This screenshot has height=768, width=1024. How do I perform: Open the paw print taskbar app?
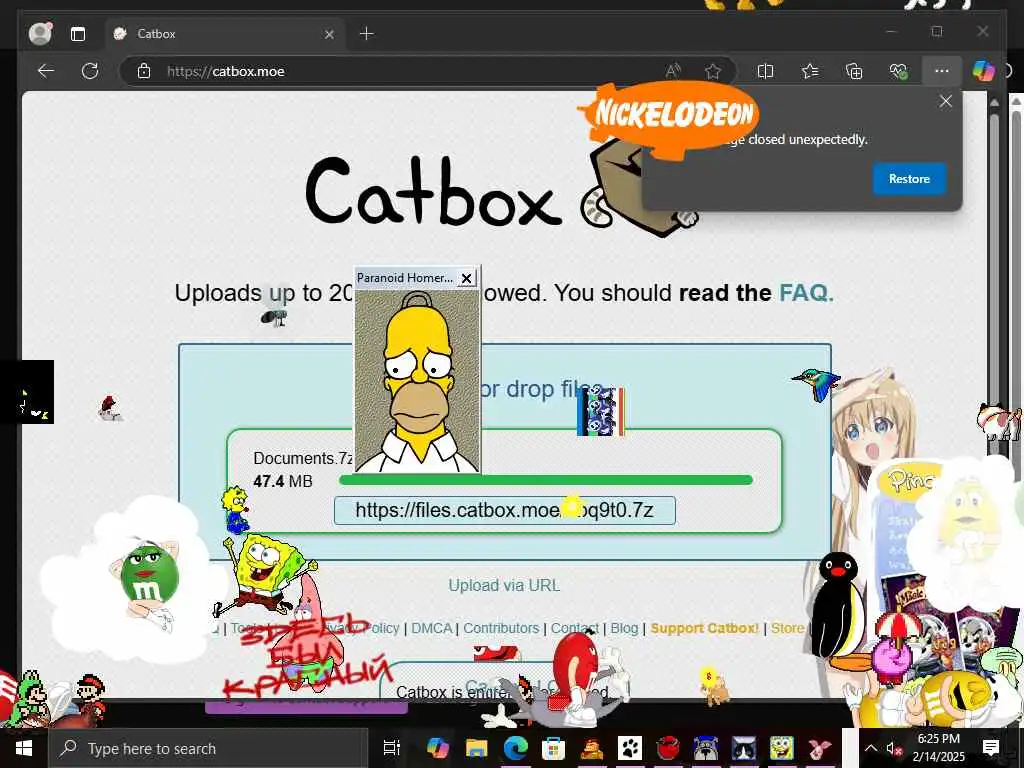pyautogui.click(x=630, y=748)
